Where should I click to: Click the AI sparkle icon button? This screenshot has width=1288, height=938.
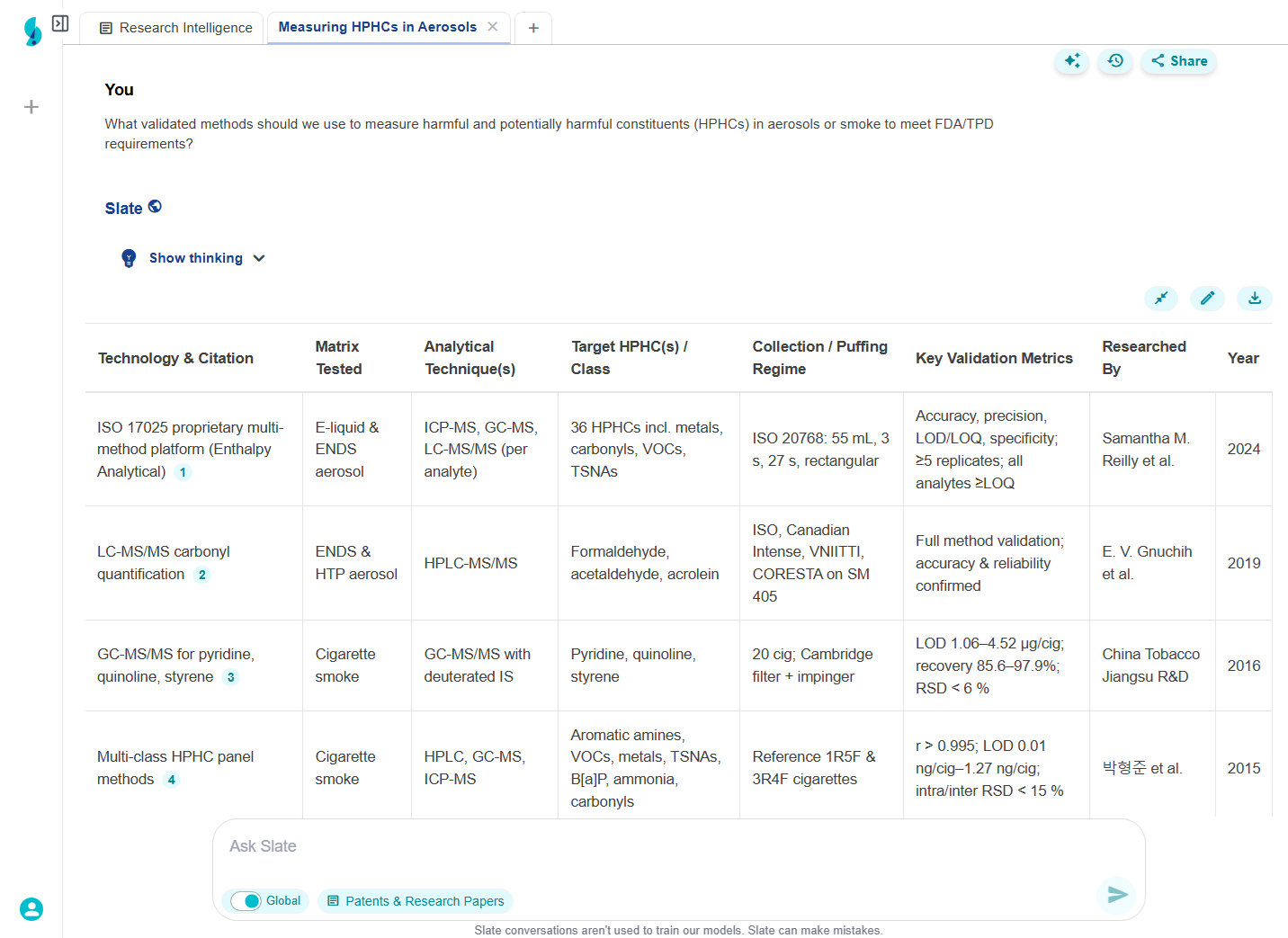1072,61
